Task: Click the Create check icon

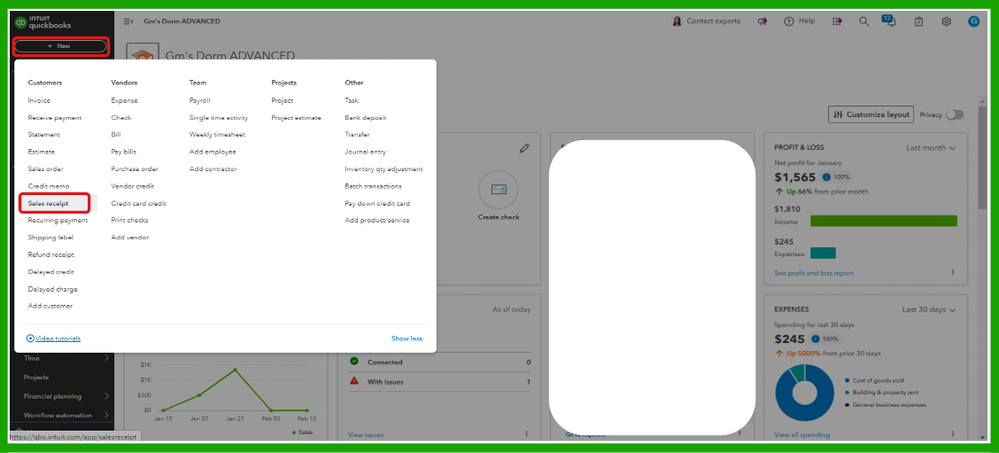Action: click(498, 190)
